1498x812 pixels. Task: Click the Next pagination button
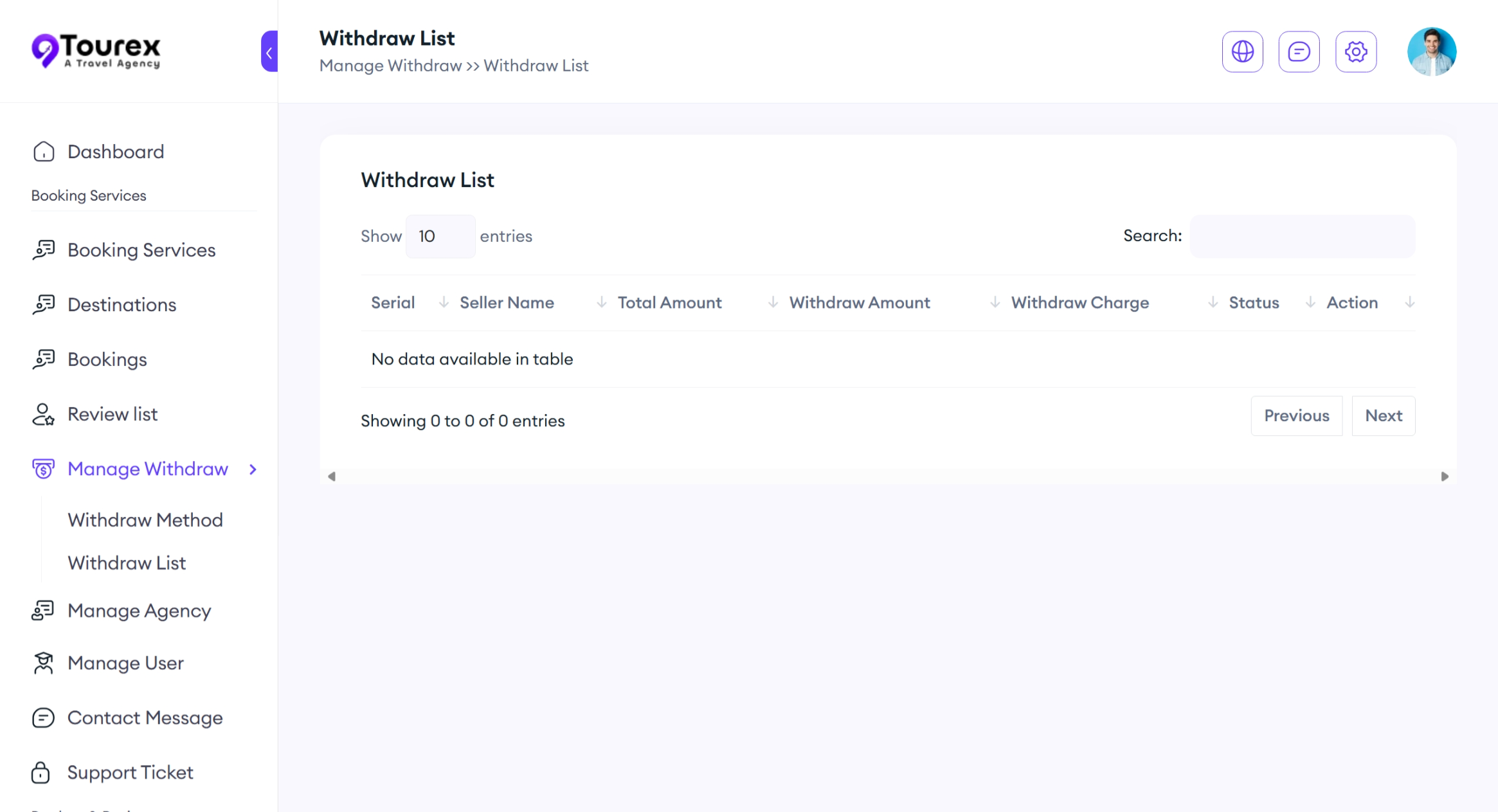[x=1383, y=416]
